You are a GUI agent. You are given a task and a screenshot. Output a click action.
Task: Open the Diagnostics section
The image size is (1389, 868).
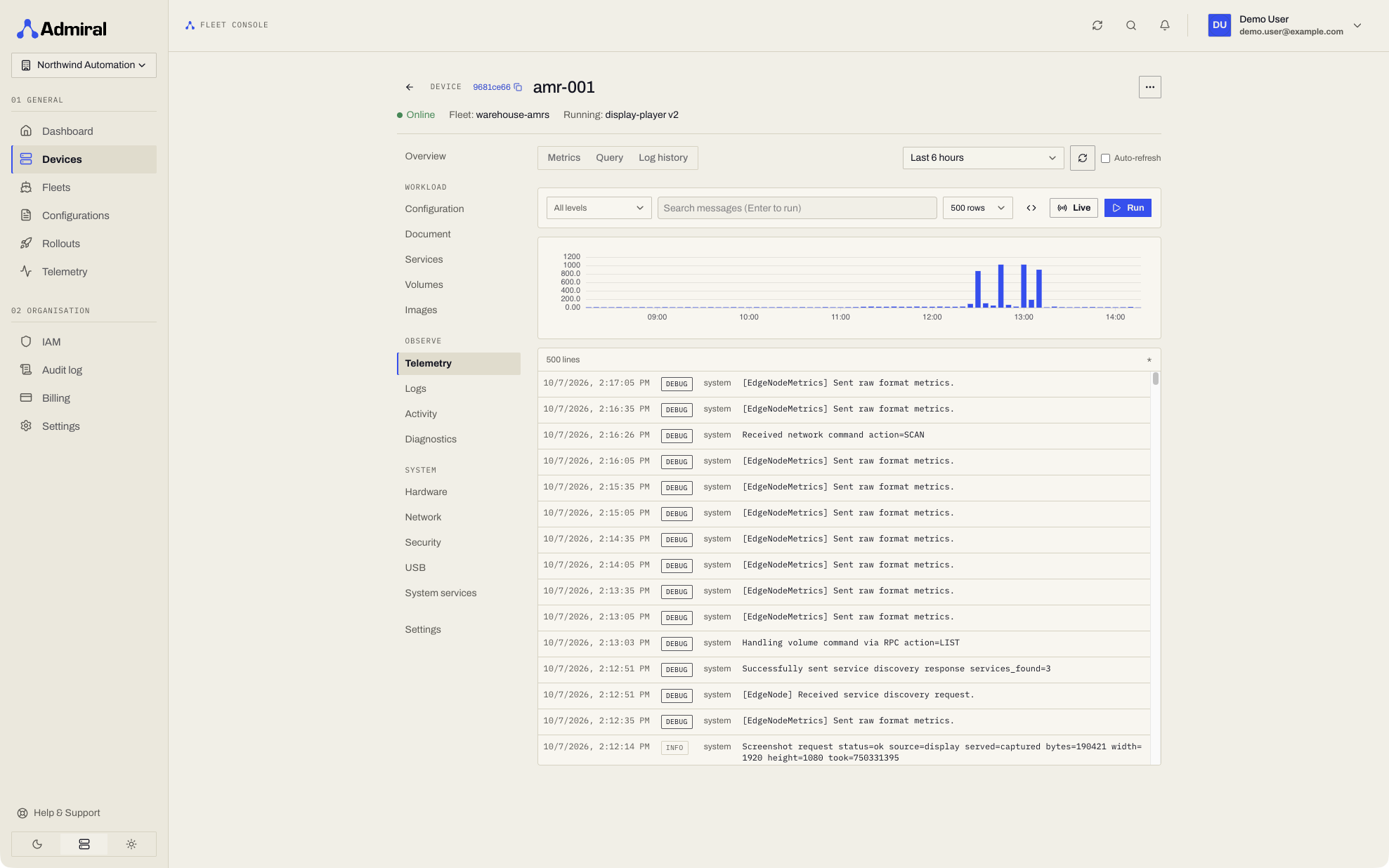pyautogui.click(x=459, y=440)
